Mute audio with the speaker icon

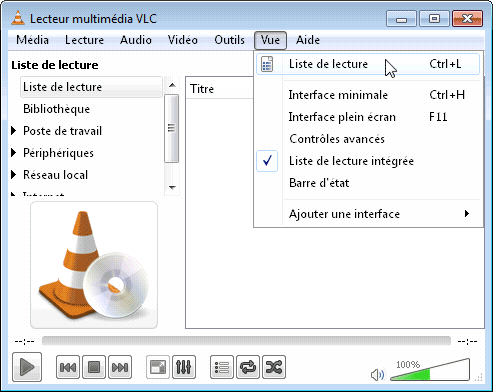click(x=377, y=375)
